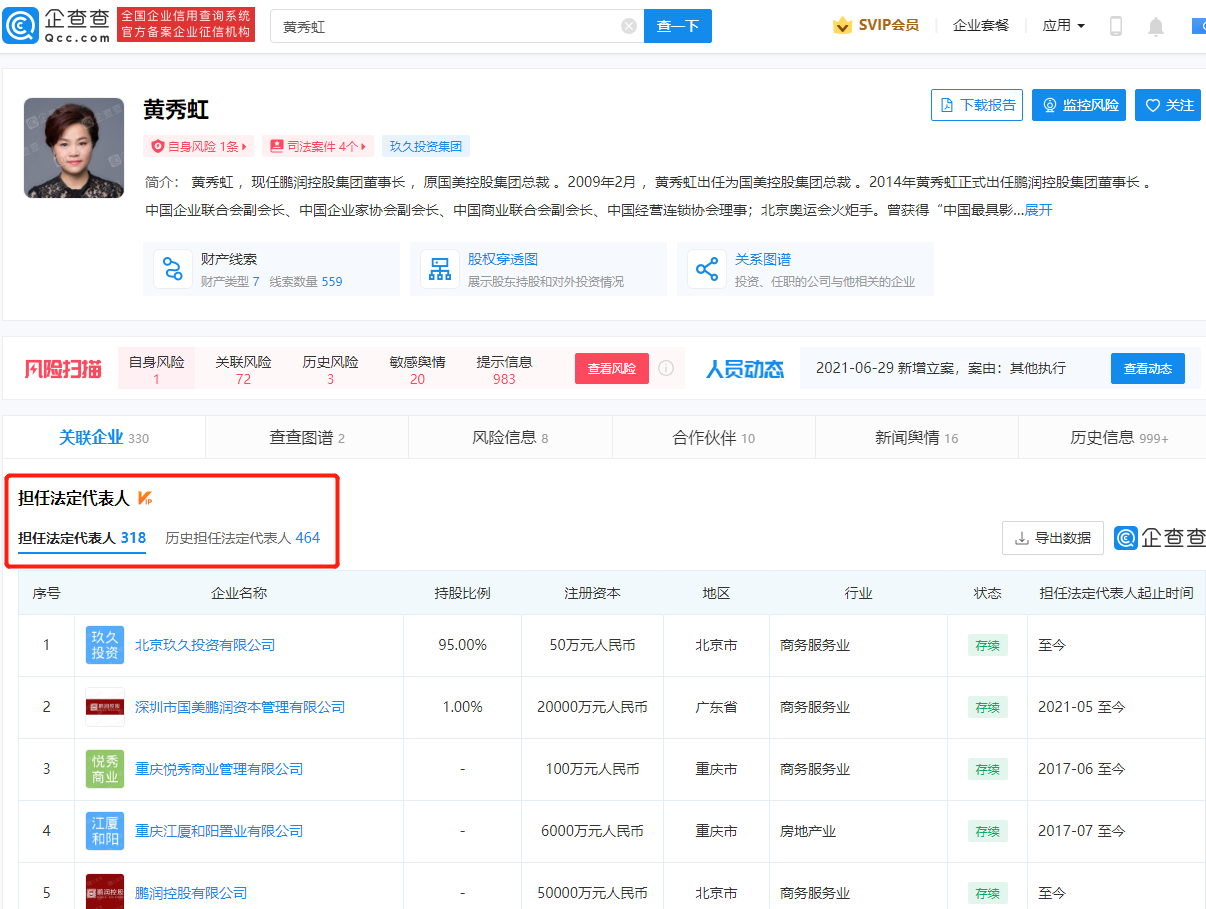Select 历史担任法定代表人 464 sub-tab
Image resolution: width=1206 pixels, height=909 pixels.
(243, 538)
